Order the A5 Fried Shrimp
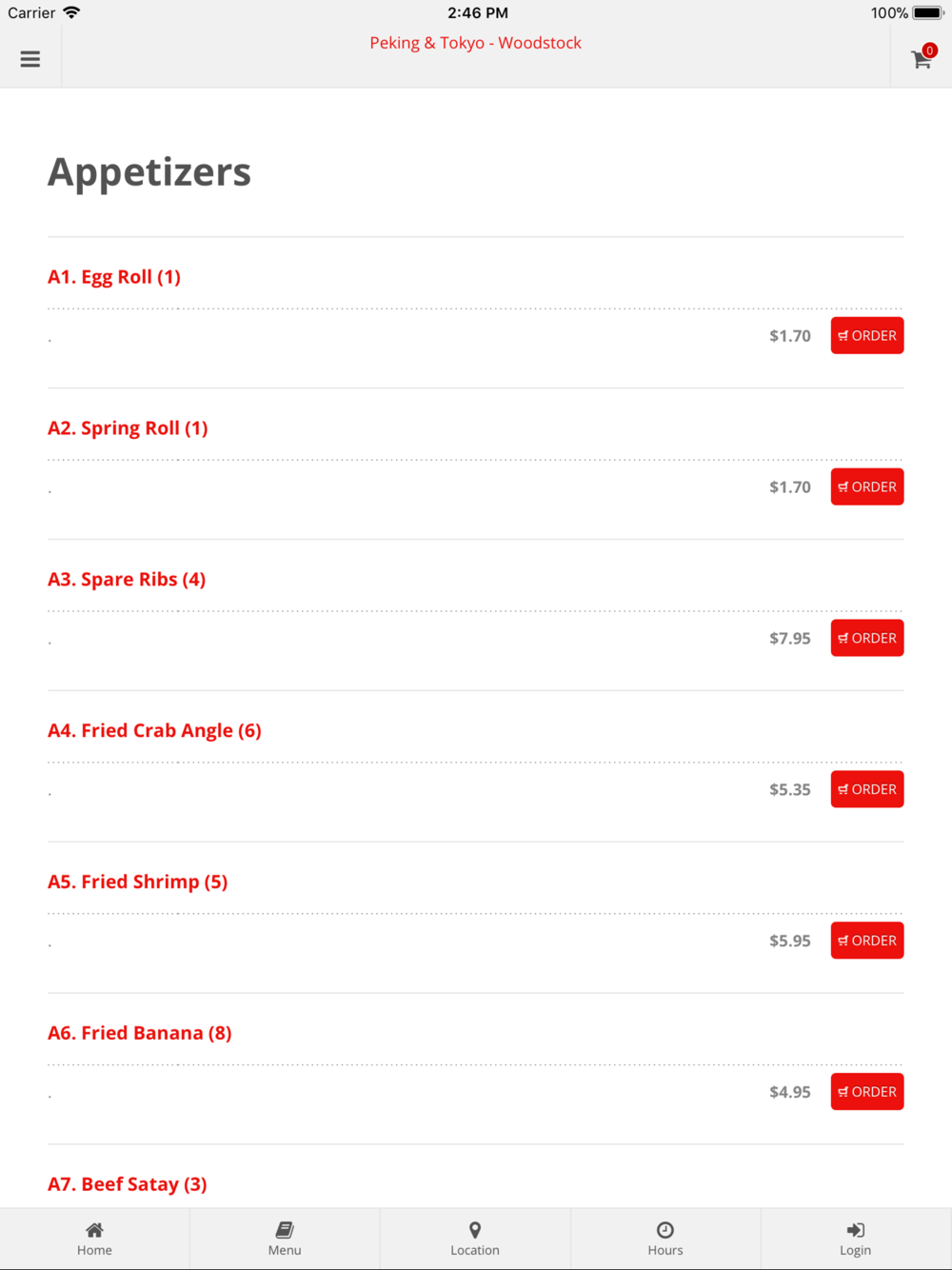Image resolution: width=952 pixels, height=1270 pixels. coord(867,941)
